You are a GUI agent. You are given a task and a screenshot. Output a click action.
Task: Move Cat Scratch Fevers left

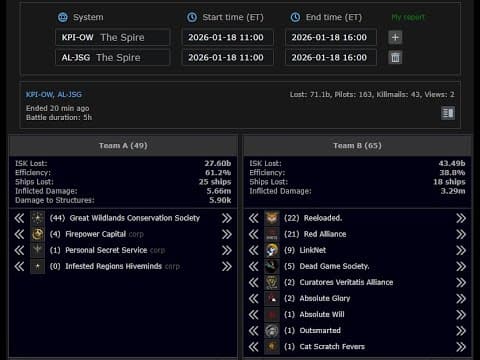[254, 347]
